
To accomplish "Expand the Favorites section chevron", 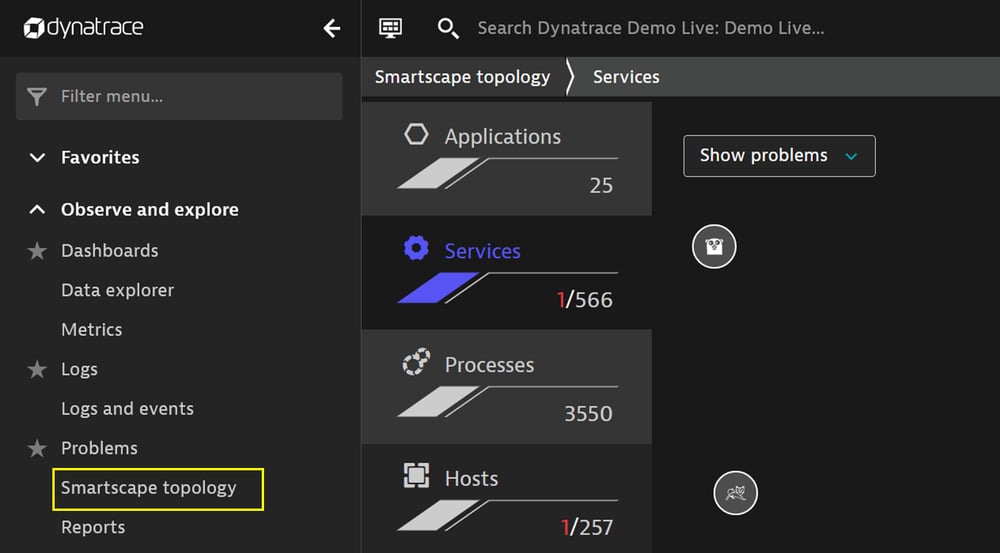I will coord(38,158).
